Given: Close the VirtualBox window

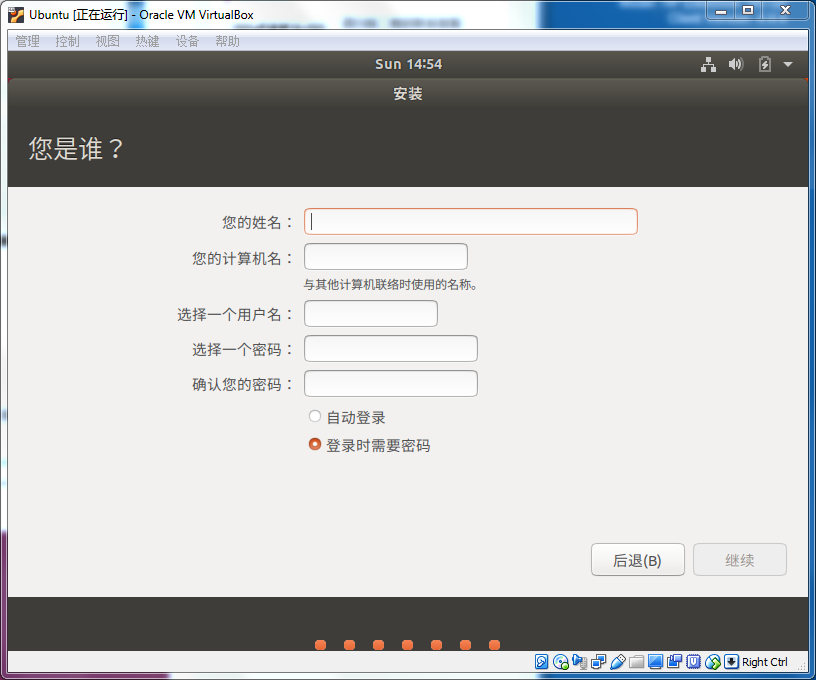Looking at the screenshot, I should [x=785, y=10].
